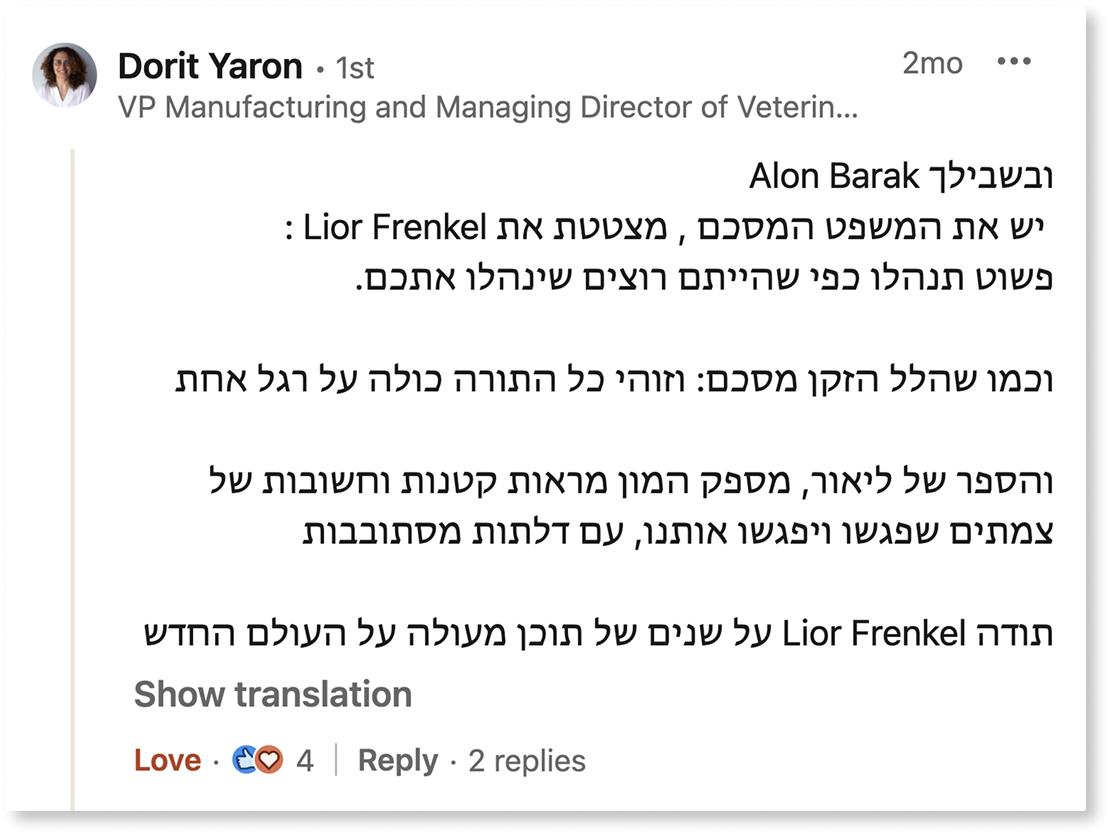Show translation of the Hebrew comment

[271, 692]
